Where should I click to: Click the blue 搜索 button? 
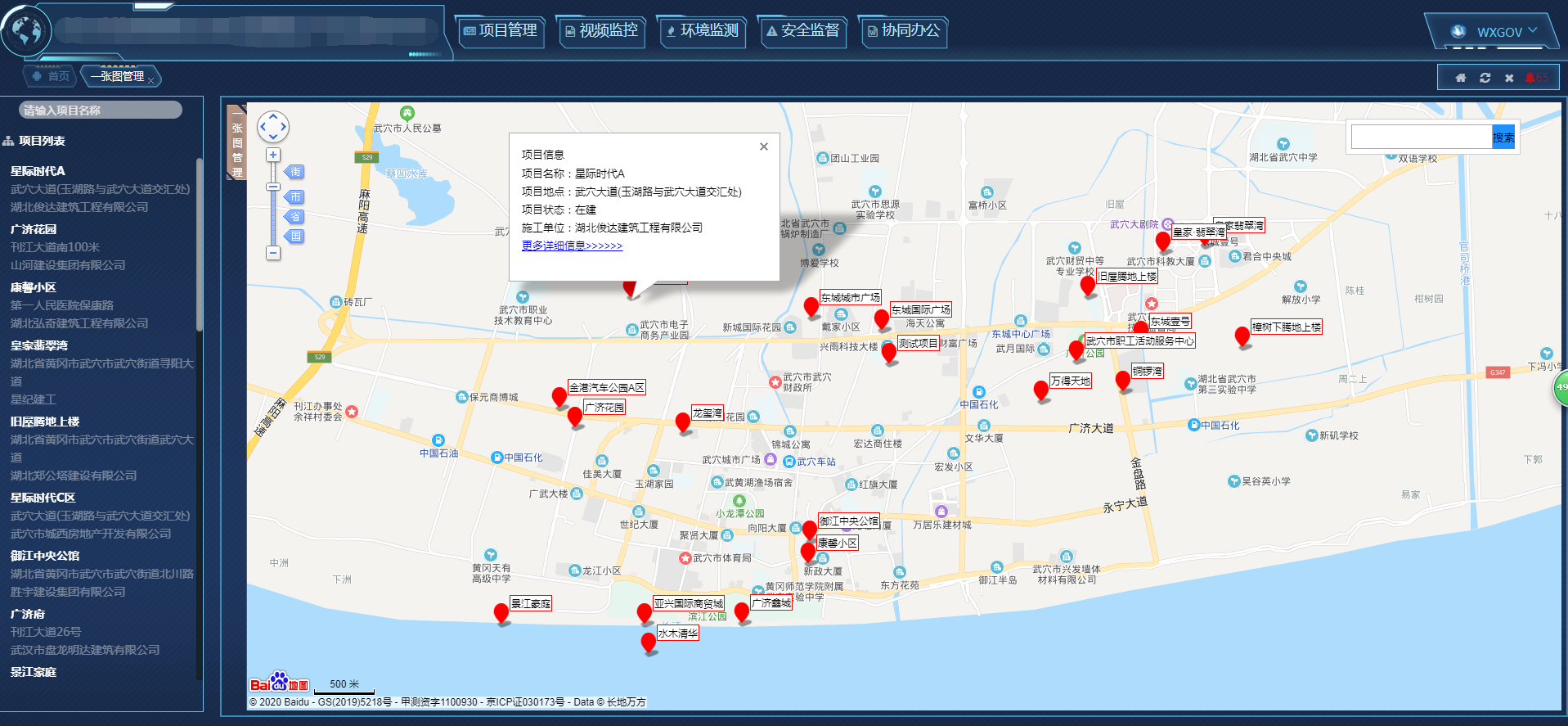pos(1503,137)
